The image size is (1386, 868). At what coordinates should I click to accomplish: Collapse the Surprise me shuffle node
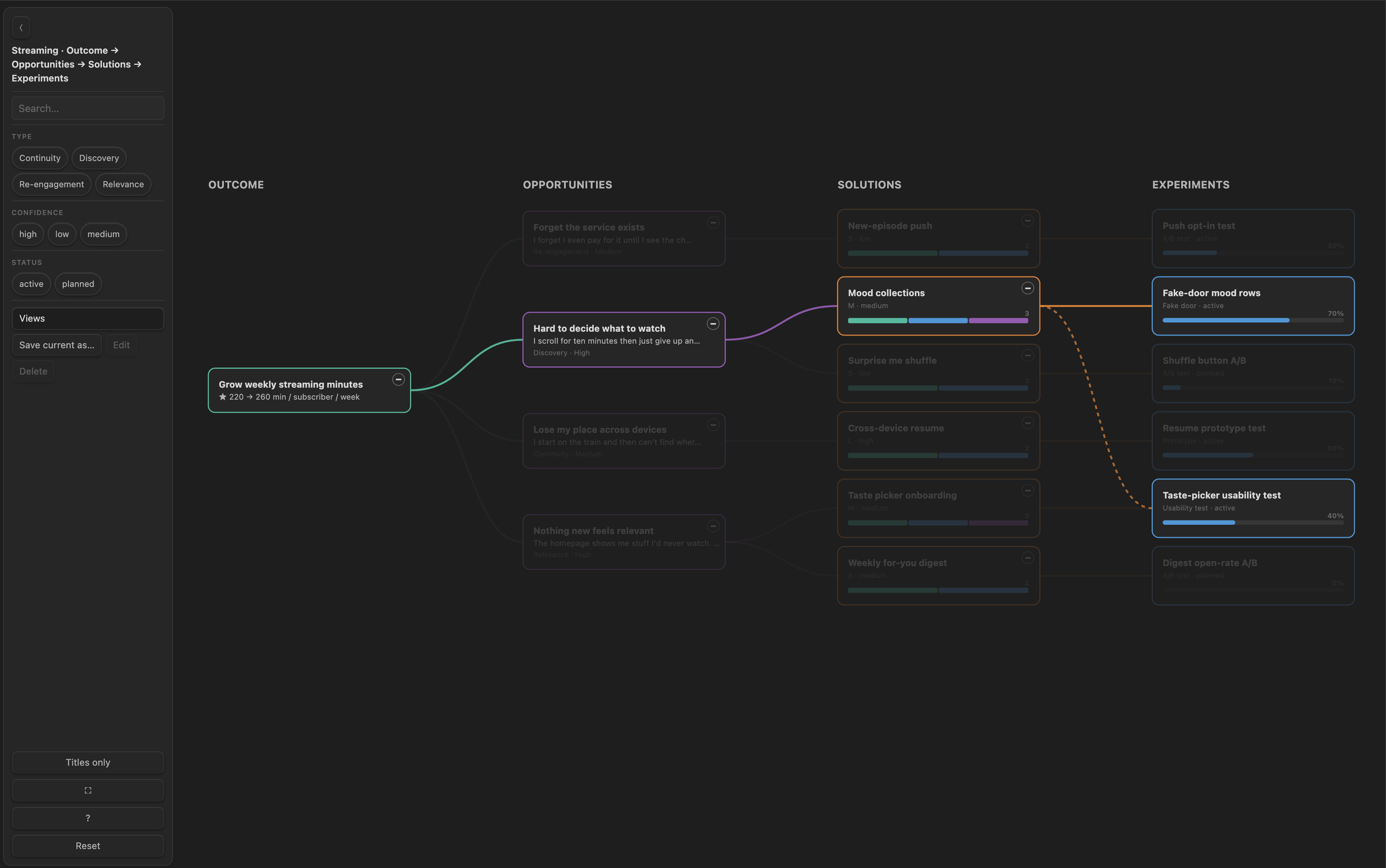(1027, 356)
